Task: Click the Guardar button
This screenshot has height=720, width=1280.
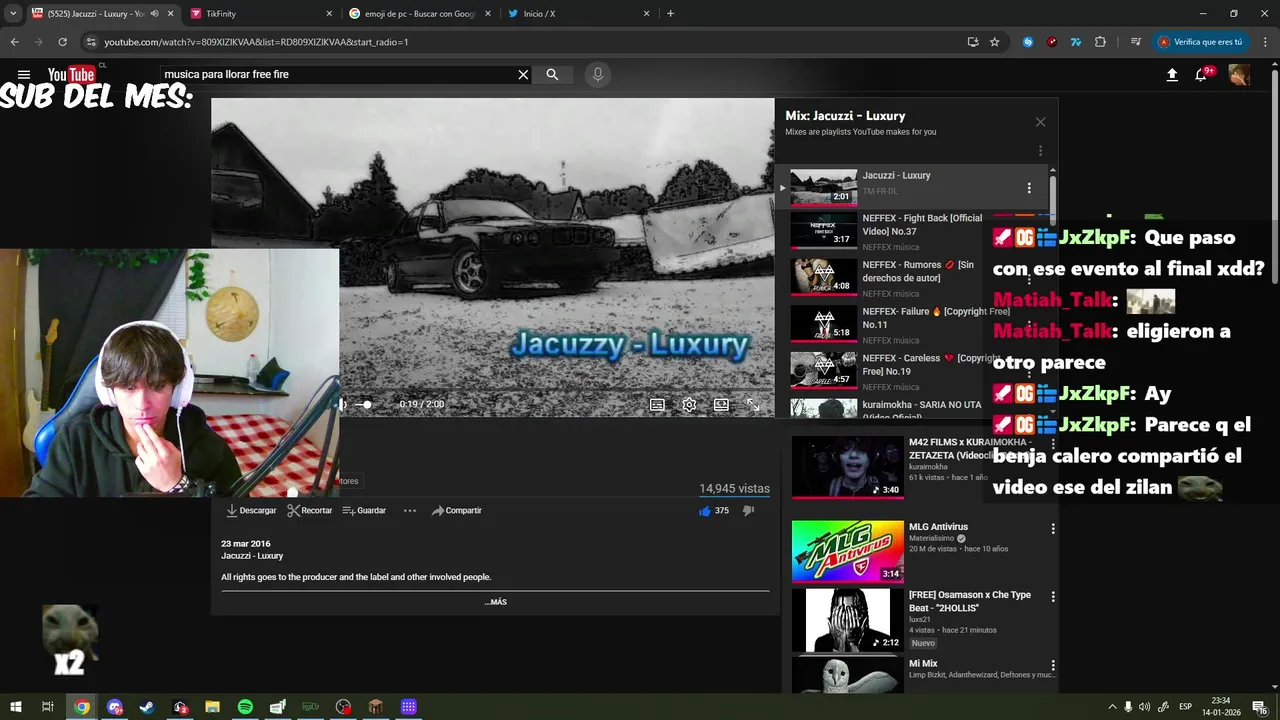Action: (364, 511)
